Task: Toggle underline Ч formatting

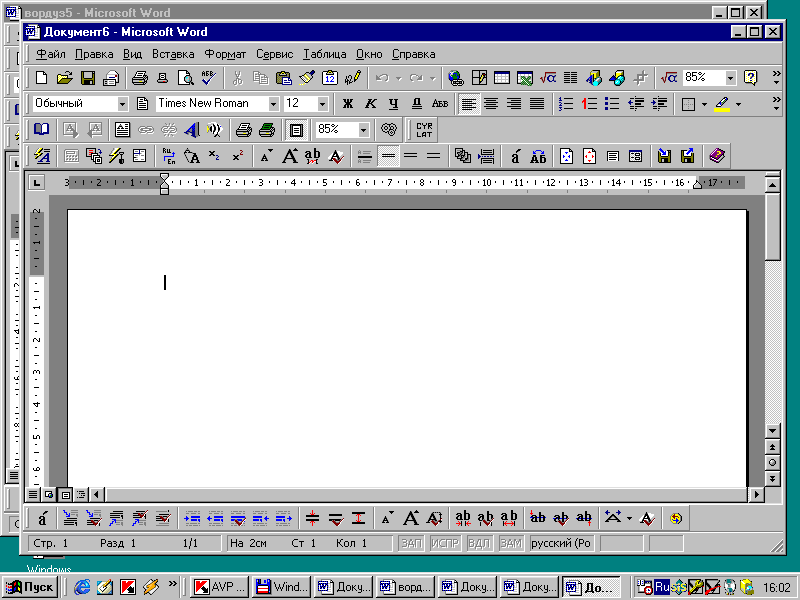Action: tap(393, 104)
